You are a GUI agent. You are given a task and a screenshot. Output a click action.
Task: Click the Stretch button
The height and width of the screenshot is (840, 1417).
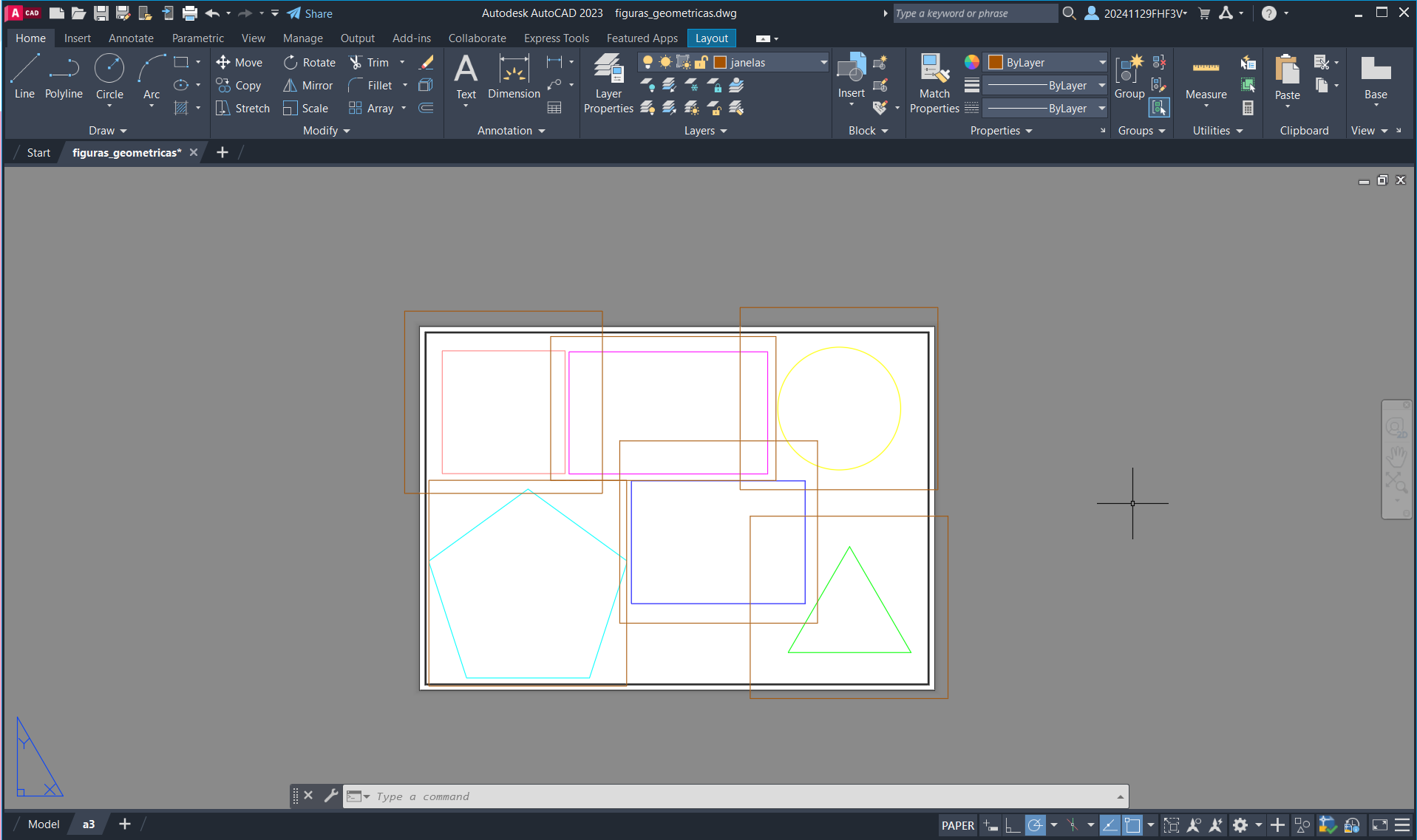pyautogui.click(x=243, y=109)
